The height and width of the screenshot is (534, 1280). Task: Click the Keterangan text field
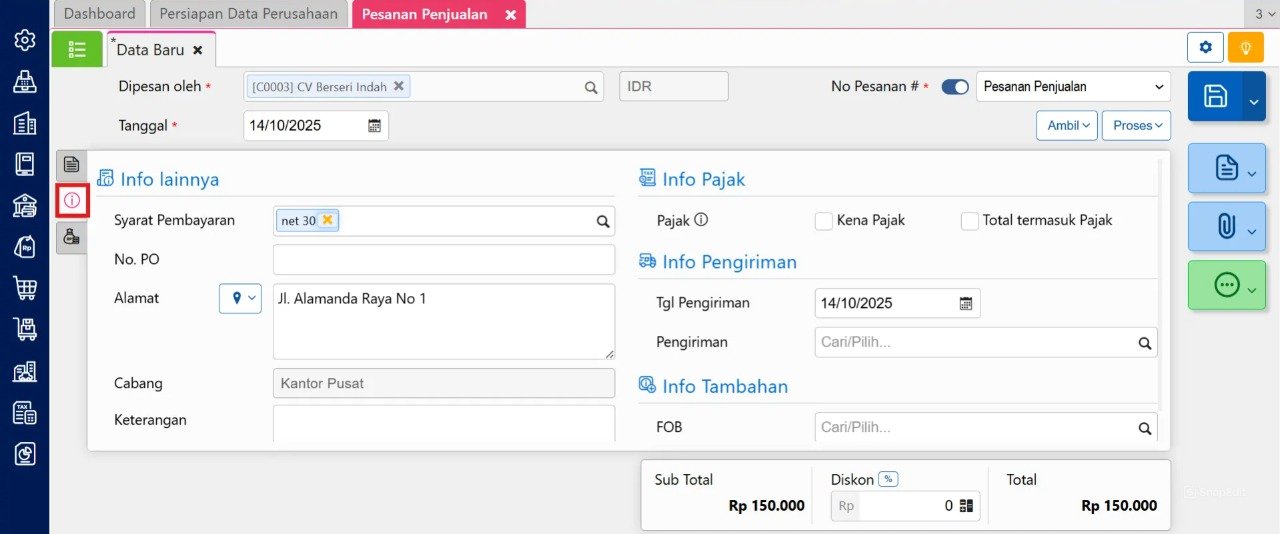pyautogui.click(x=444, y=422)
